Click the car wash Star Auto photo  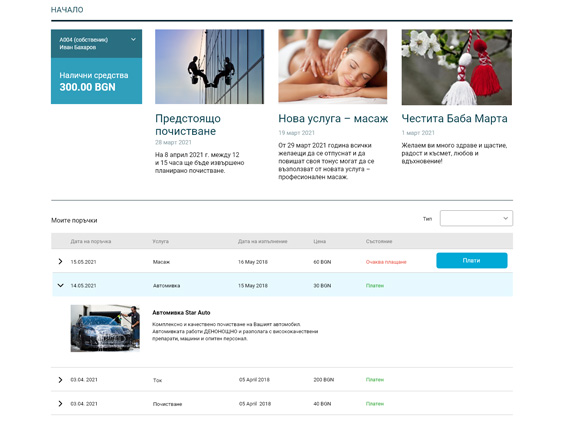coord(105,328)
